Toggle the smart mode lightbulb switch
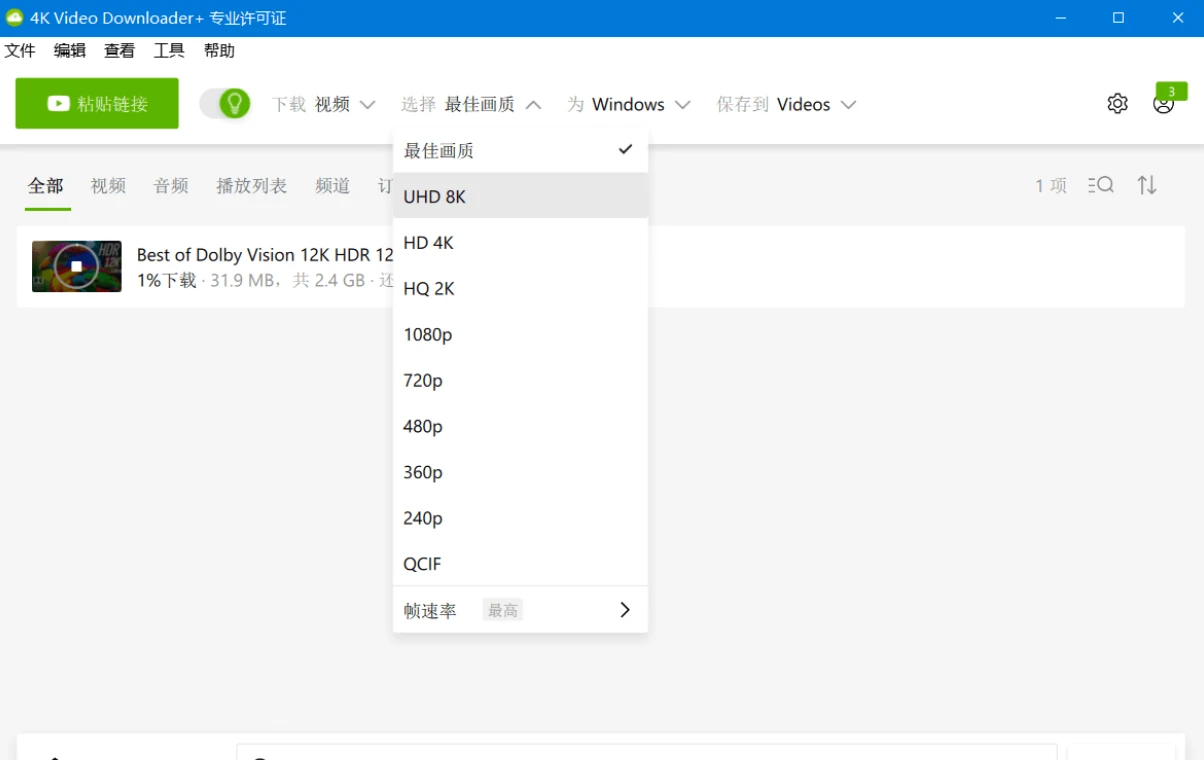 click(x=224, y=103)
